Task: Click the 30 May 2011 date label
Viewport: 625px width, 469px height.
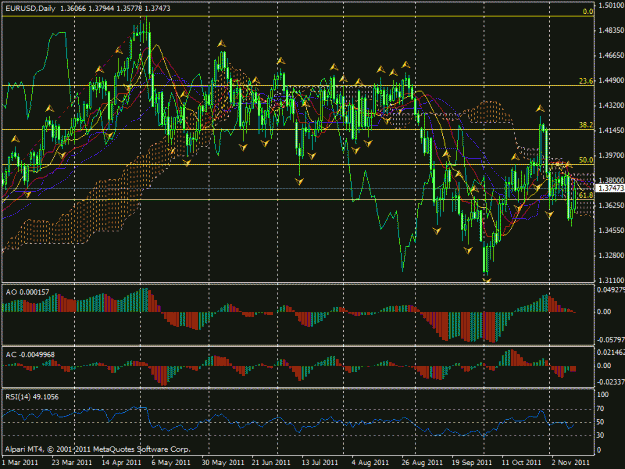Action: [x=223, y=462]
